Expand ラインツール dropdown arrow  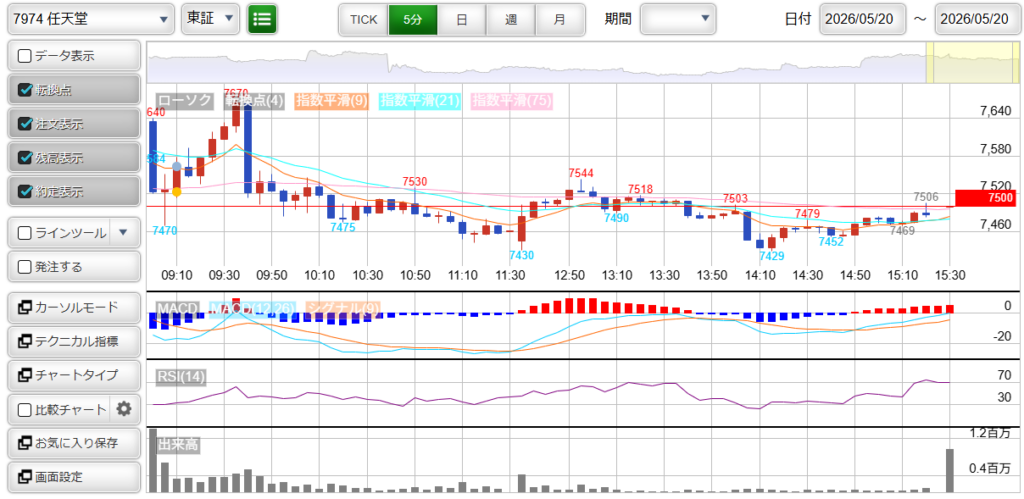point(125,233)
